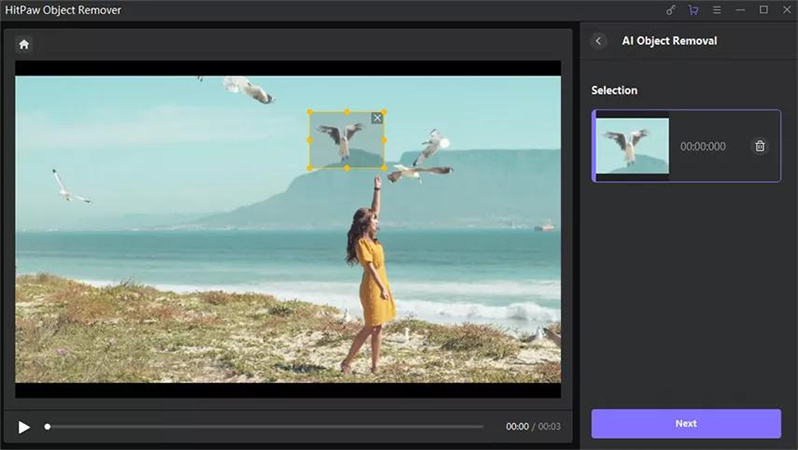Select the bird thumbnail in Selection list
This screenshot has height=450, width=798.
pyautogui.click(x=632, y=146)
